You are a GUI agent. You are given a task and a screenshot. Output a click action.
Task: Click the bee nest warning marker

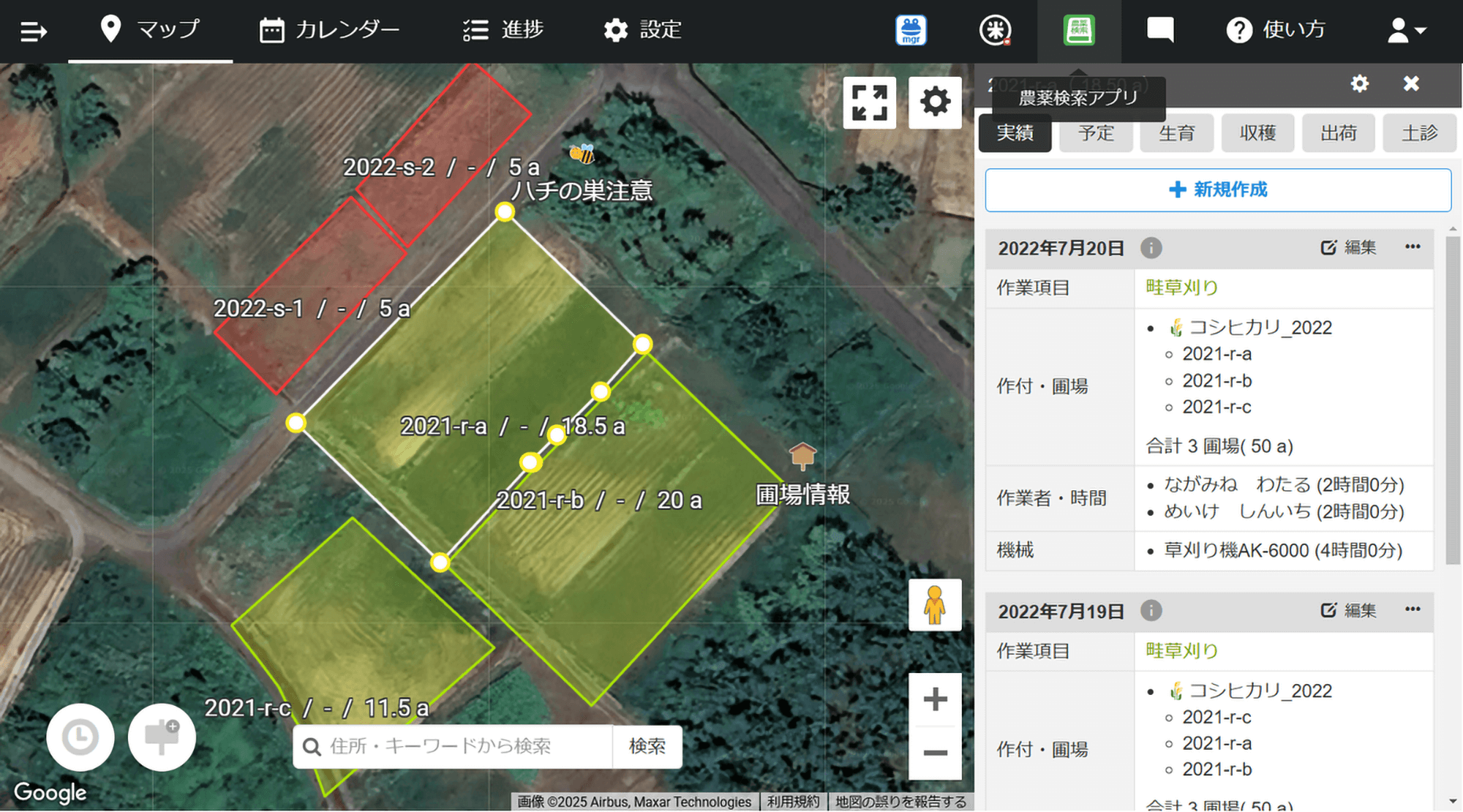coord(582,154)
